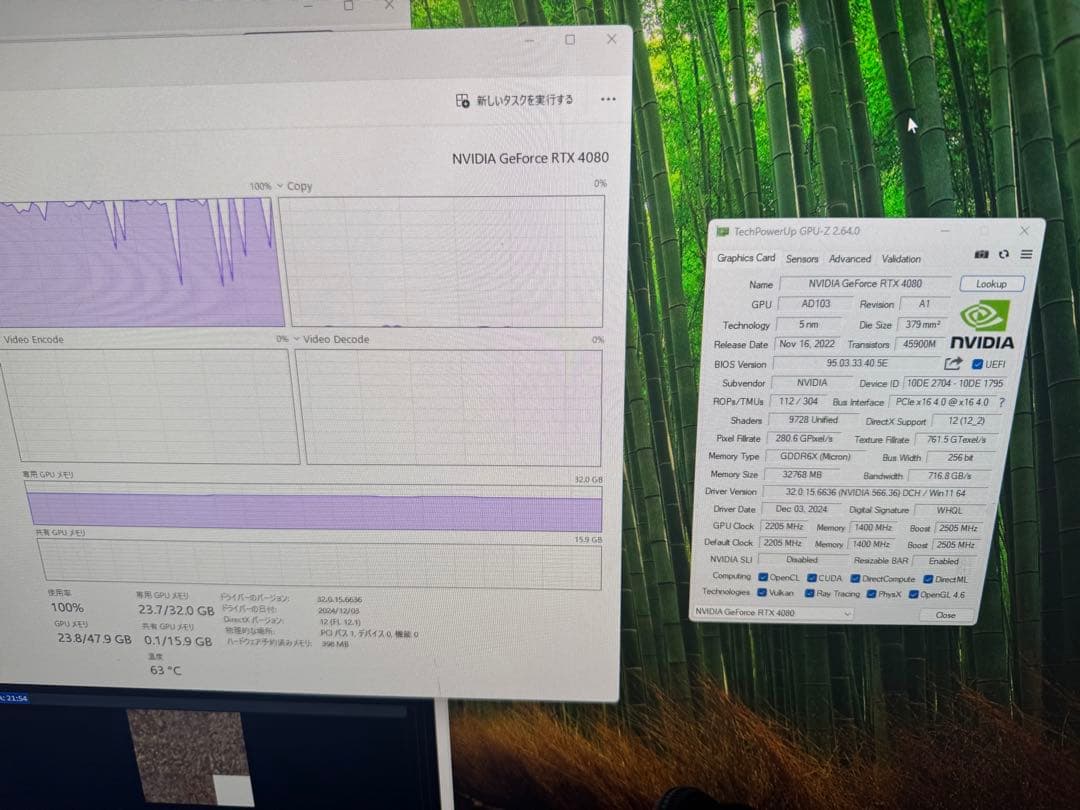Click the BIOS export share icon
Viewport: 1080px width, 810px height.
click(x=953, y=364)
